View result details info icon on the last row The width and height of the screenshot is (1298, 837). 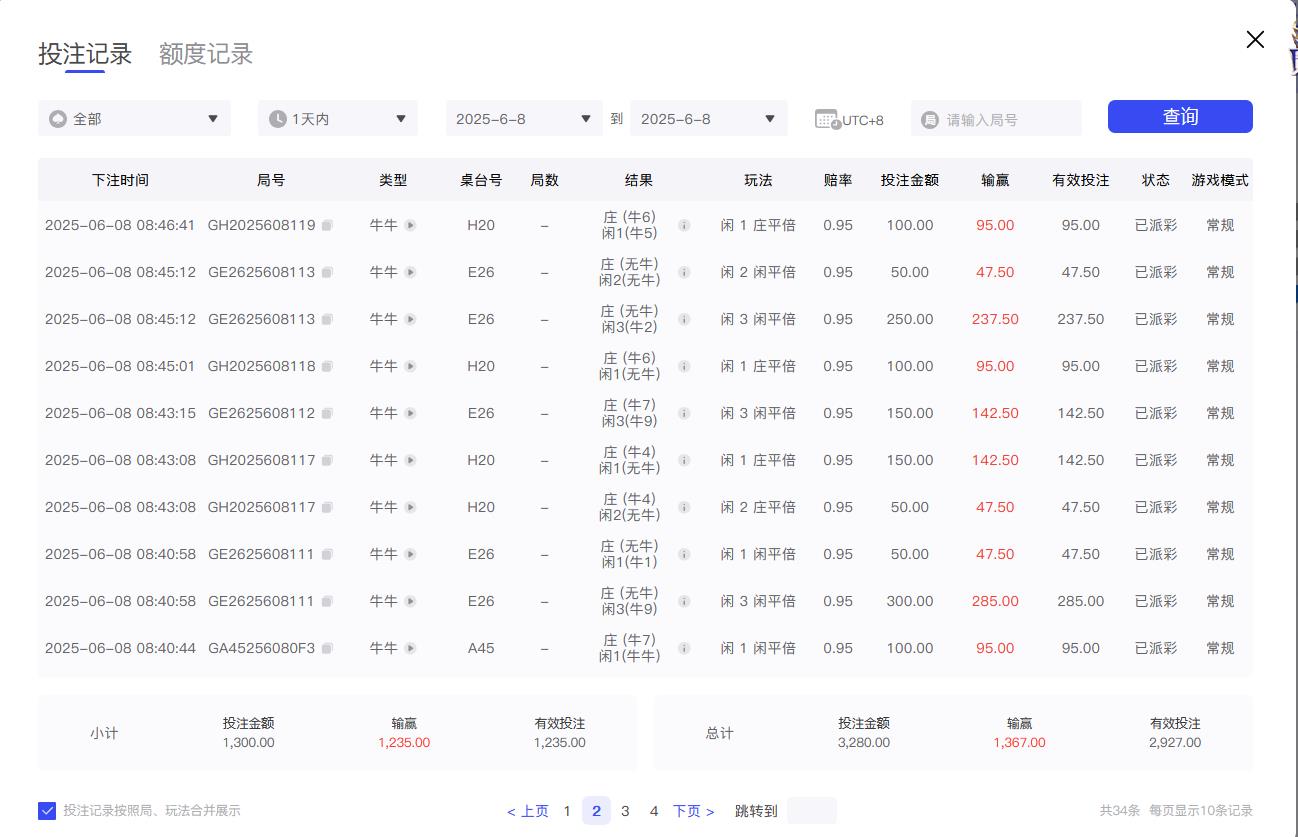click(x=683, y=648)
